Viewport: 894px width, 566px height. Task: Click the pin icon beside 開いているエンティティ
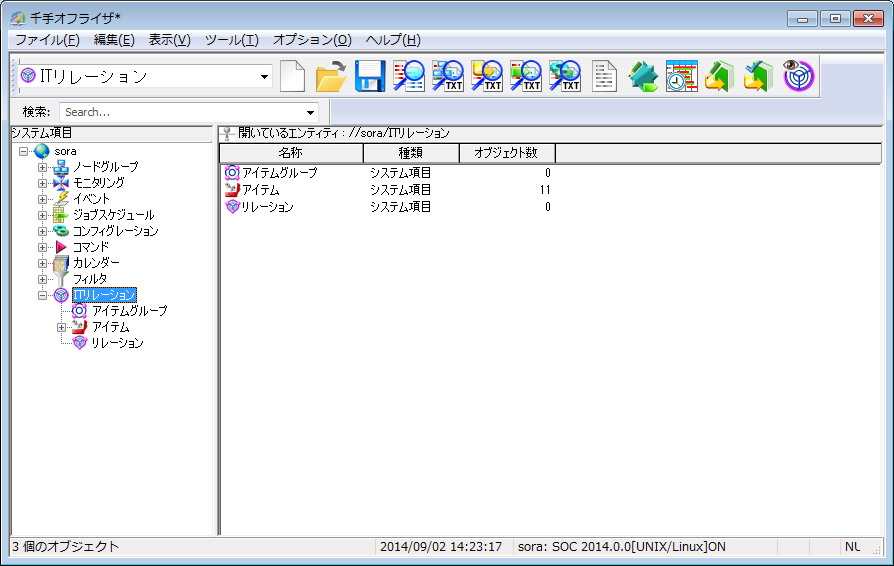pos(227,133)
